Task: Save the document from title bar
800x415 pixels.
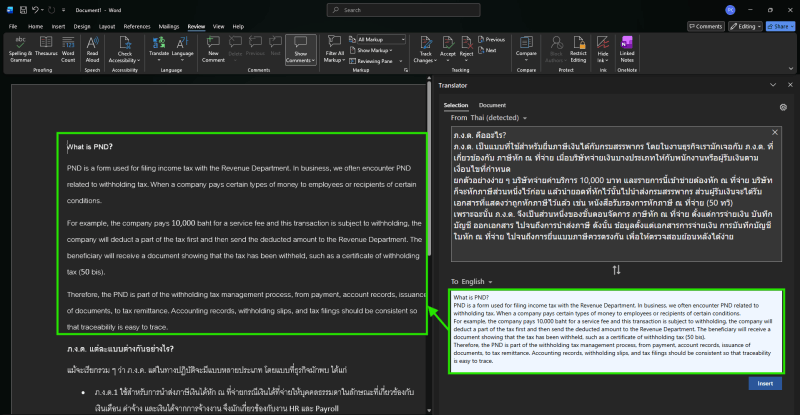Action: pyautogui.click(x=23, y=10)
